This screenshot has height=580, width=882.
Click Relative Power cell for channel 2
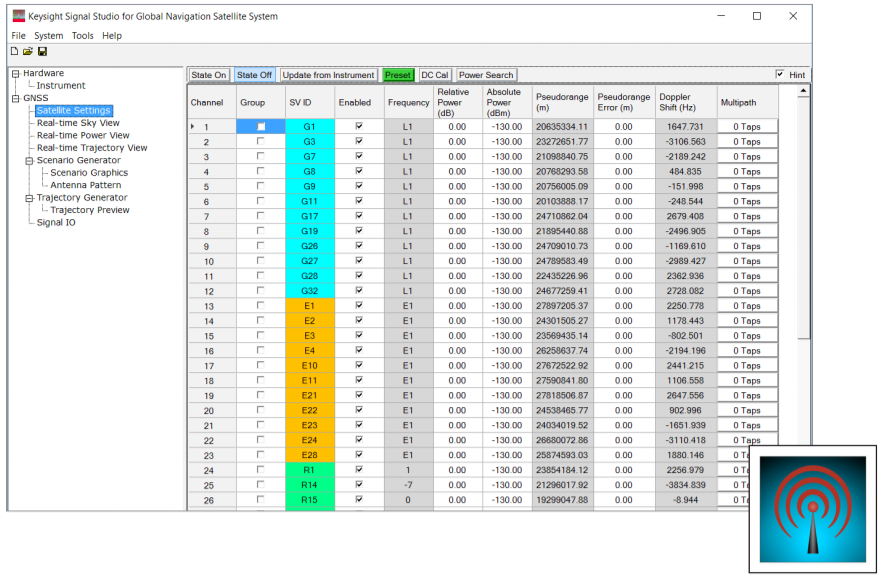coord(458,142)
